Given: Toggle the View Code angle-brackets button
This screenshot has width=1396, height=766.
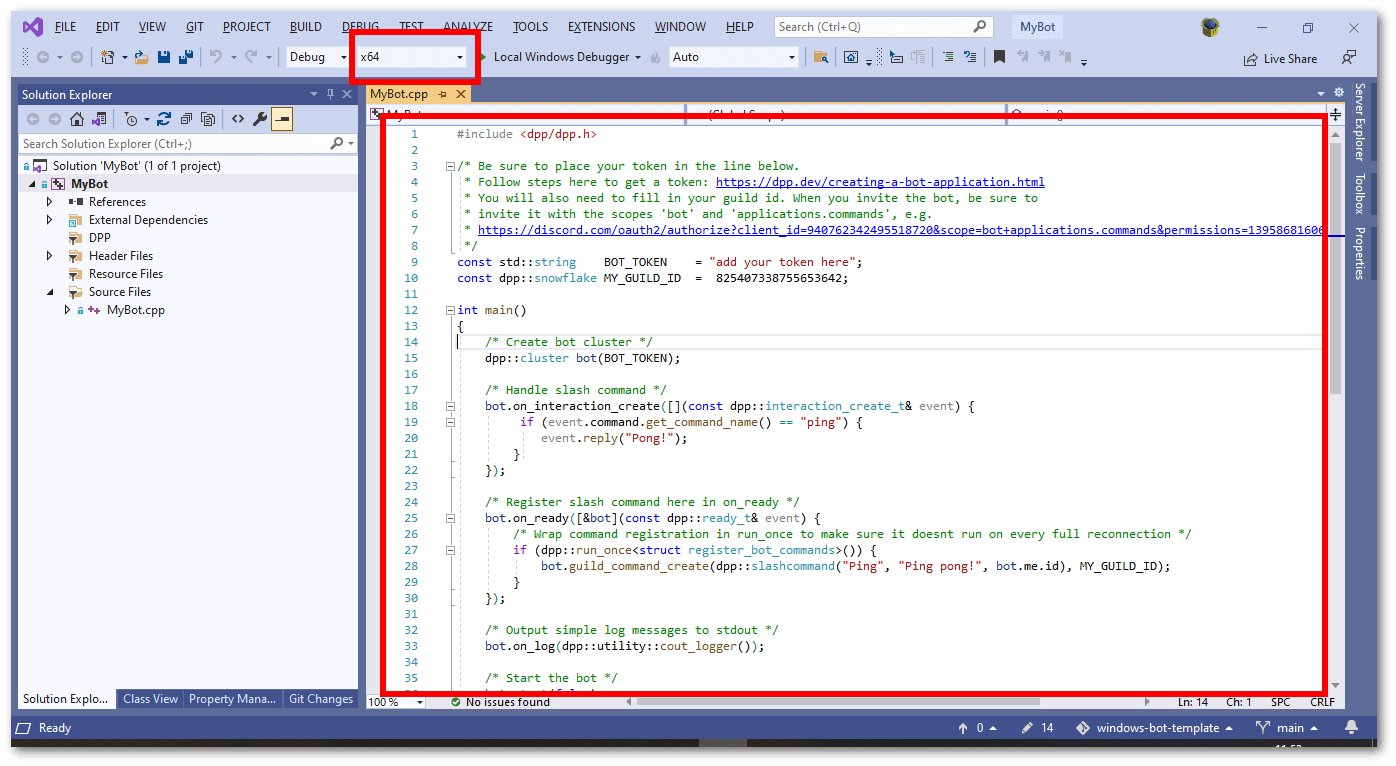Looking at the screenshot, I should (x=238, y=119).
